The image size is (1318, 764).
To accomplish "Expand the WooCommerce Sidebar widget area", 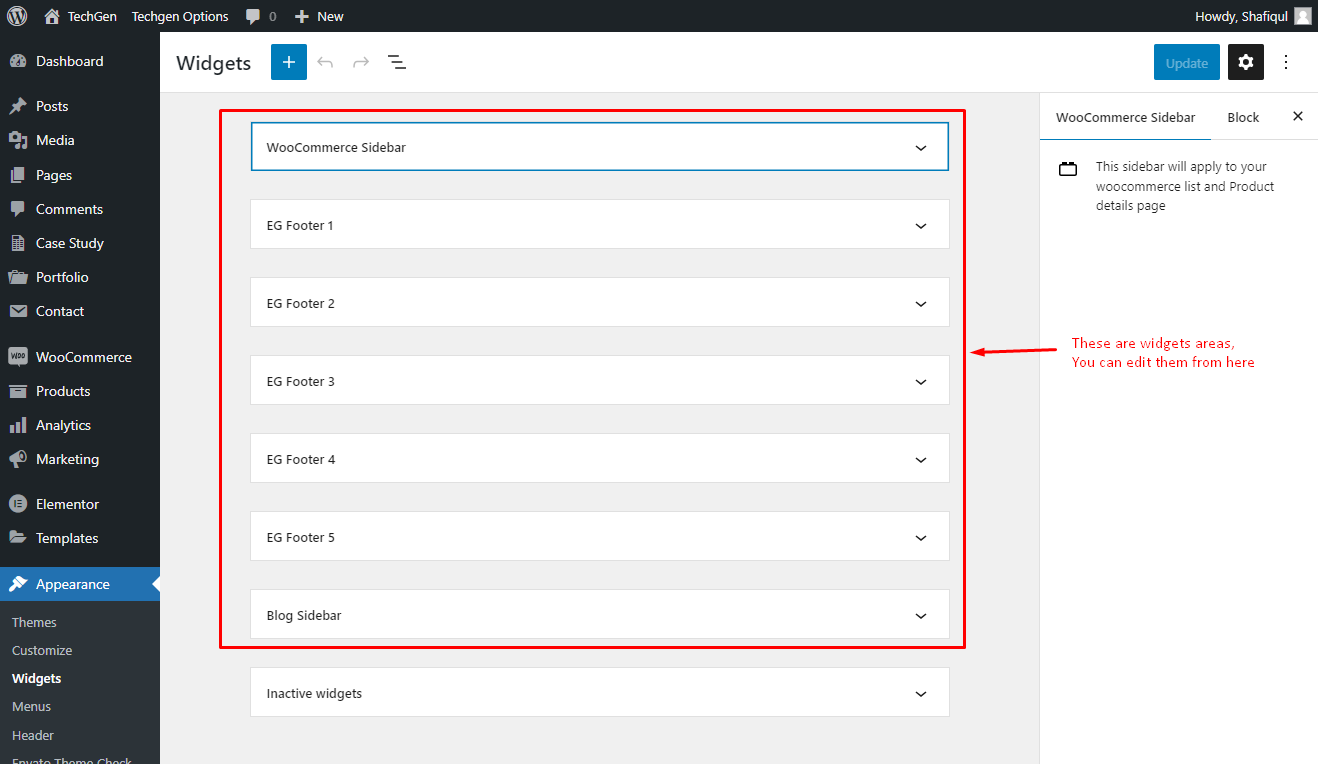I will click(599, 147).
